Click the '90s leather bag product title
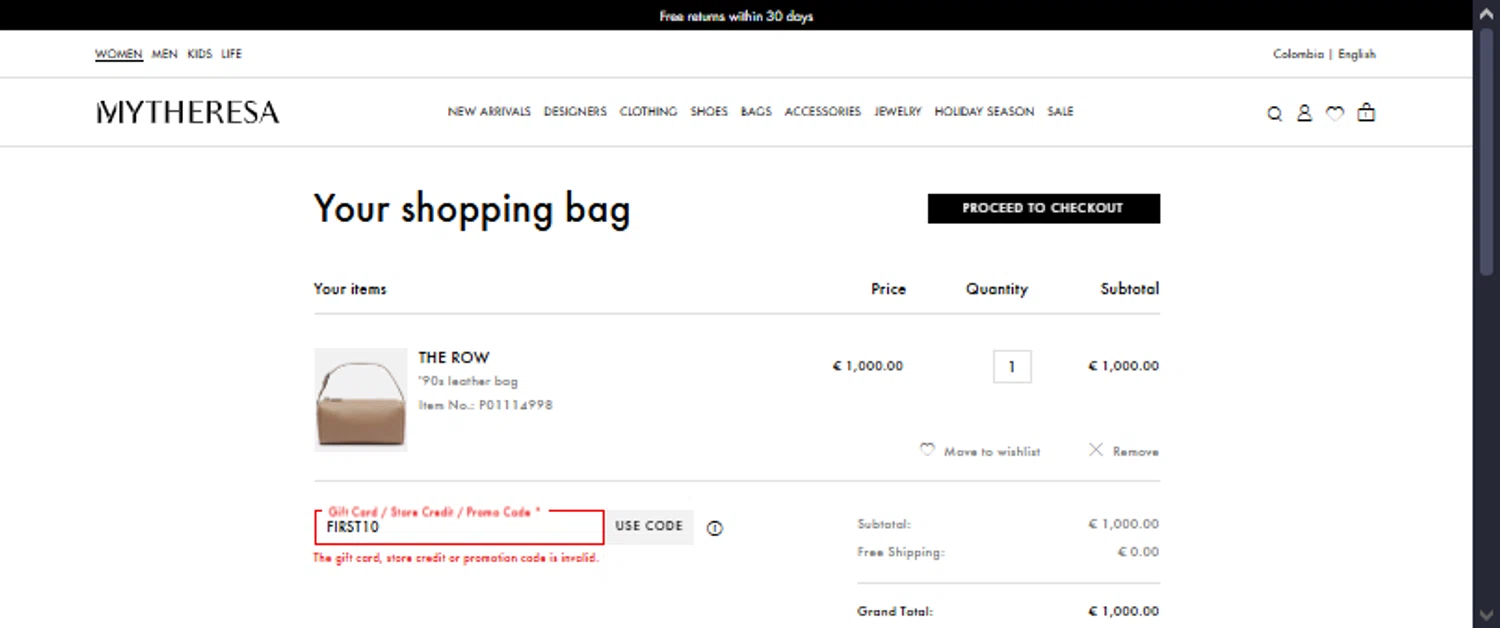The image size is (1500, 628). click(468, 381)
